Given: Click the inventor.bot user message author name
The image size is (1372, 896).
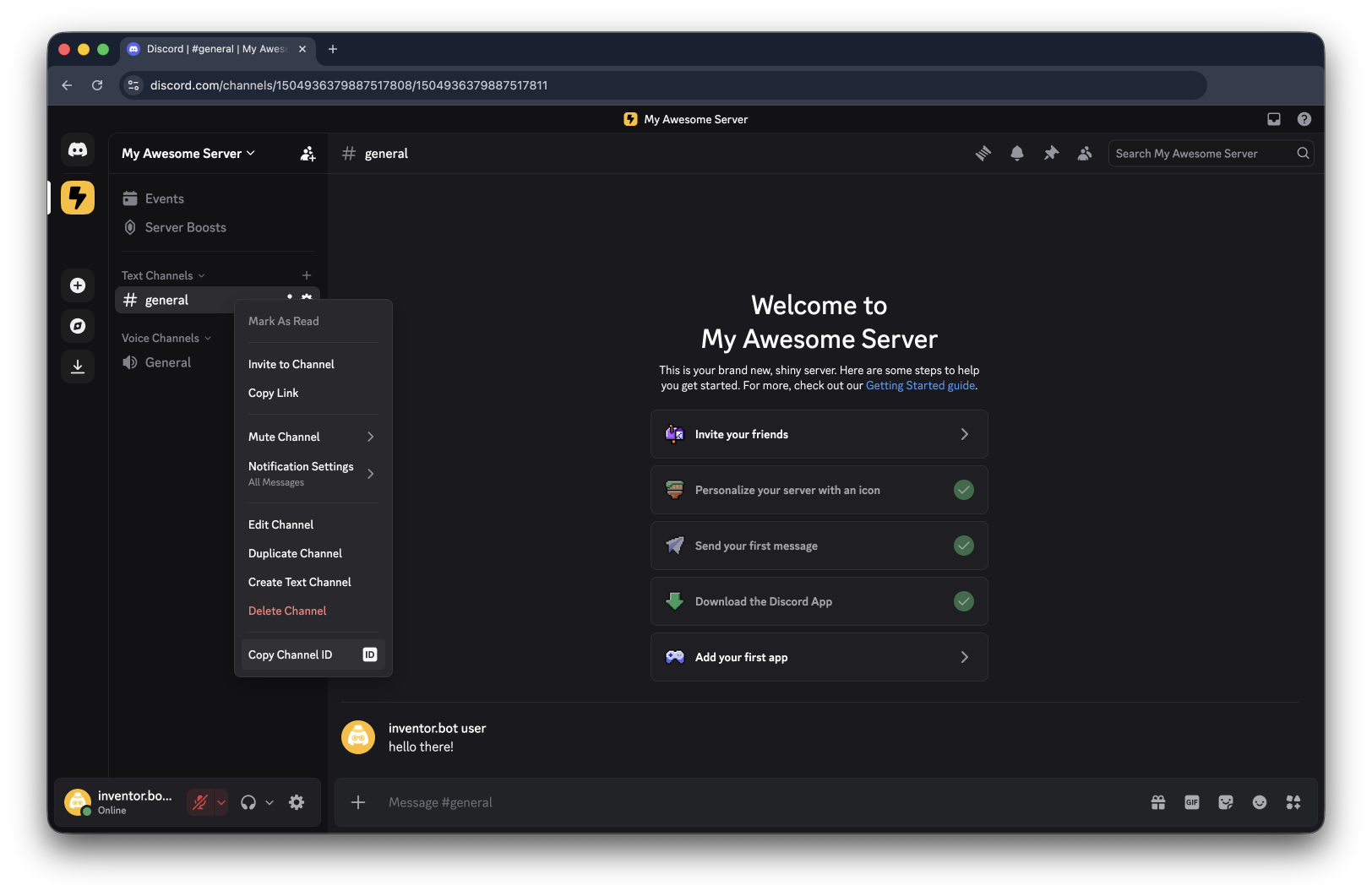Looking at the screenshot, I should [x=437, y=728].
